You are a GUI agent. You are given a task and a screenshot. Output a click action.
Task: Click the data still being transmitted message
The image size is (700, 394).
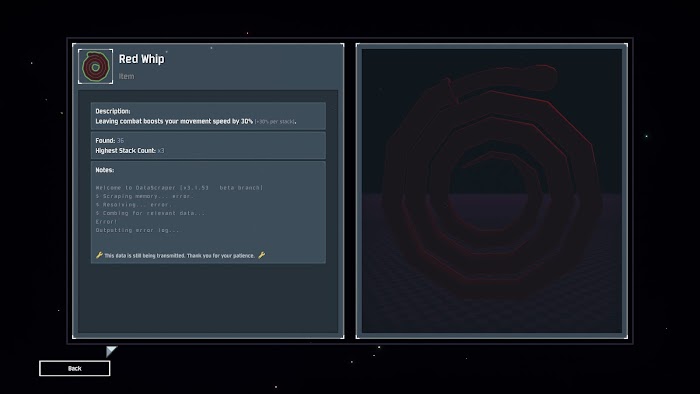click(x=179, y=256)
